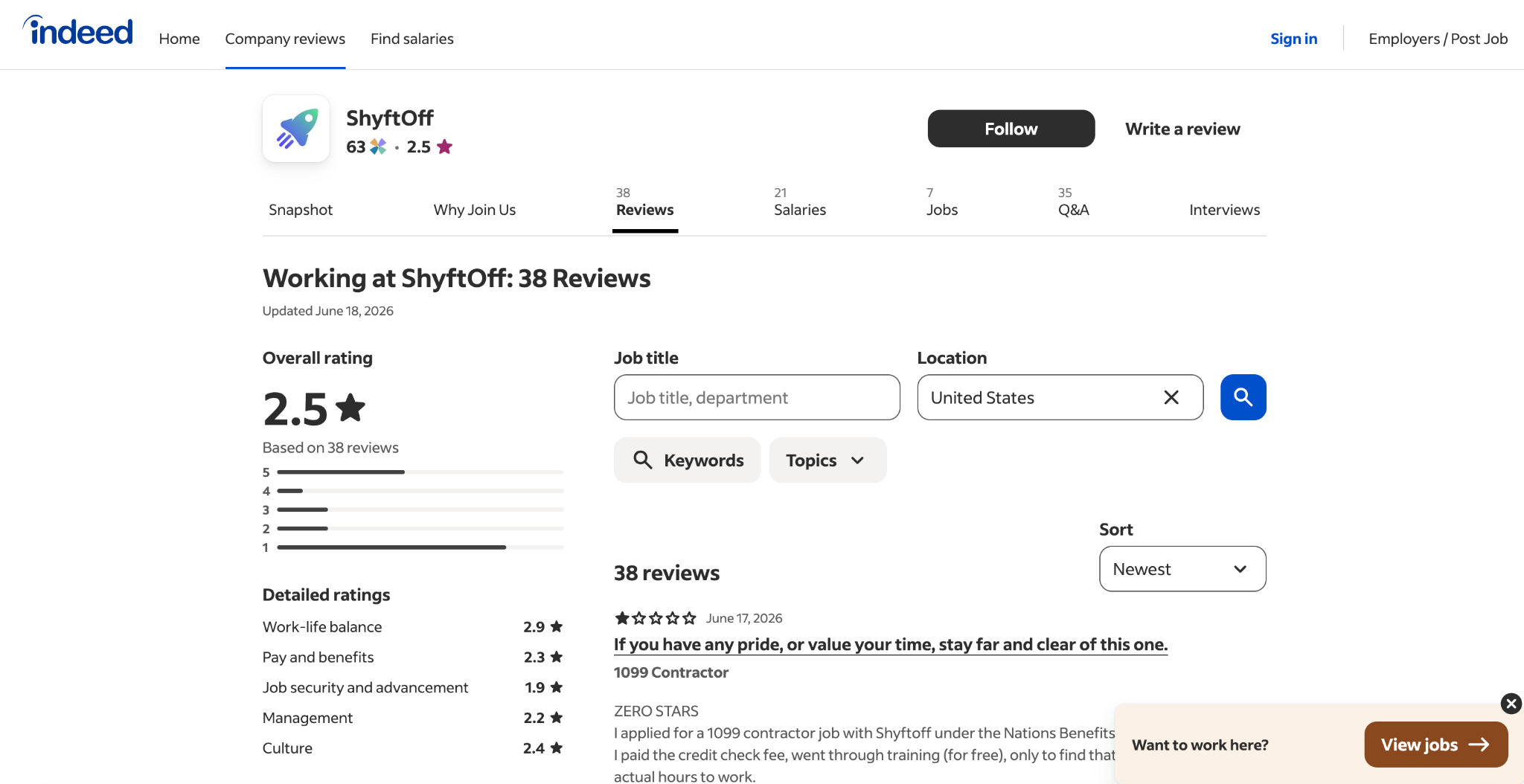
Task: Open the Interviews tab
Action: coord(1225,210)
